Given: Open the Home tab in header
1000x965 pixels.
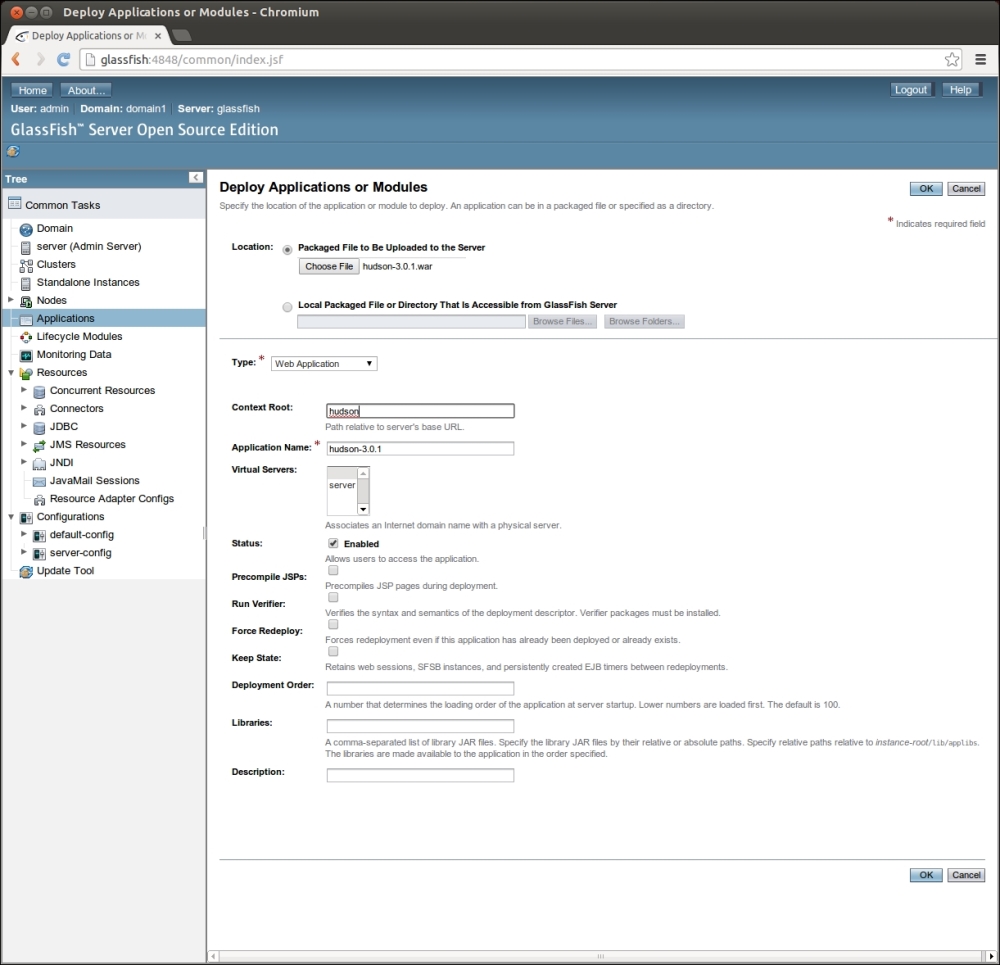Looking at the screenshot, I should (33, 90).
